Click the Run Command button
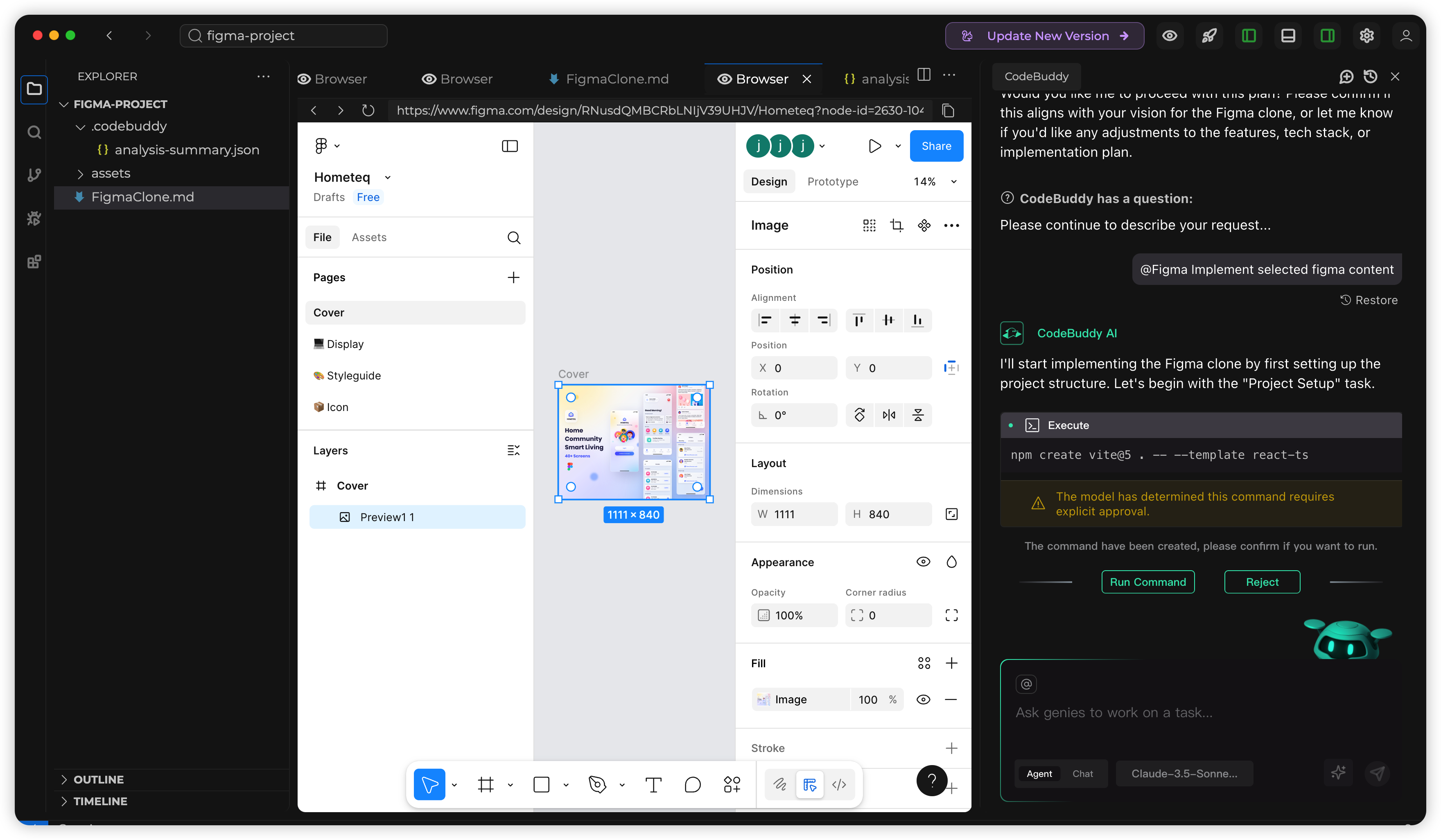The width and height of the screenshot is (1441, 840). click(1147, 582)
